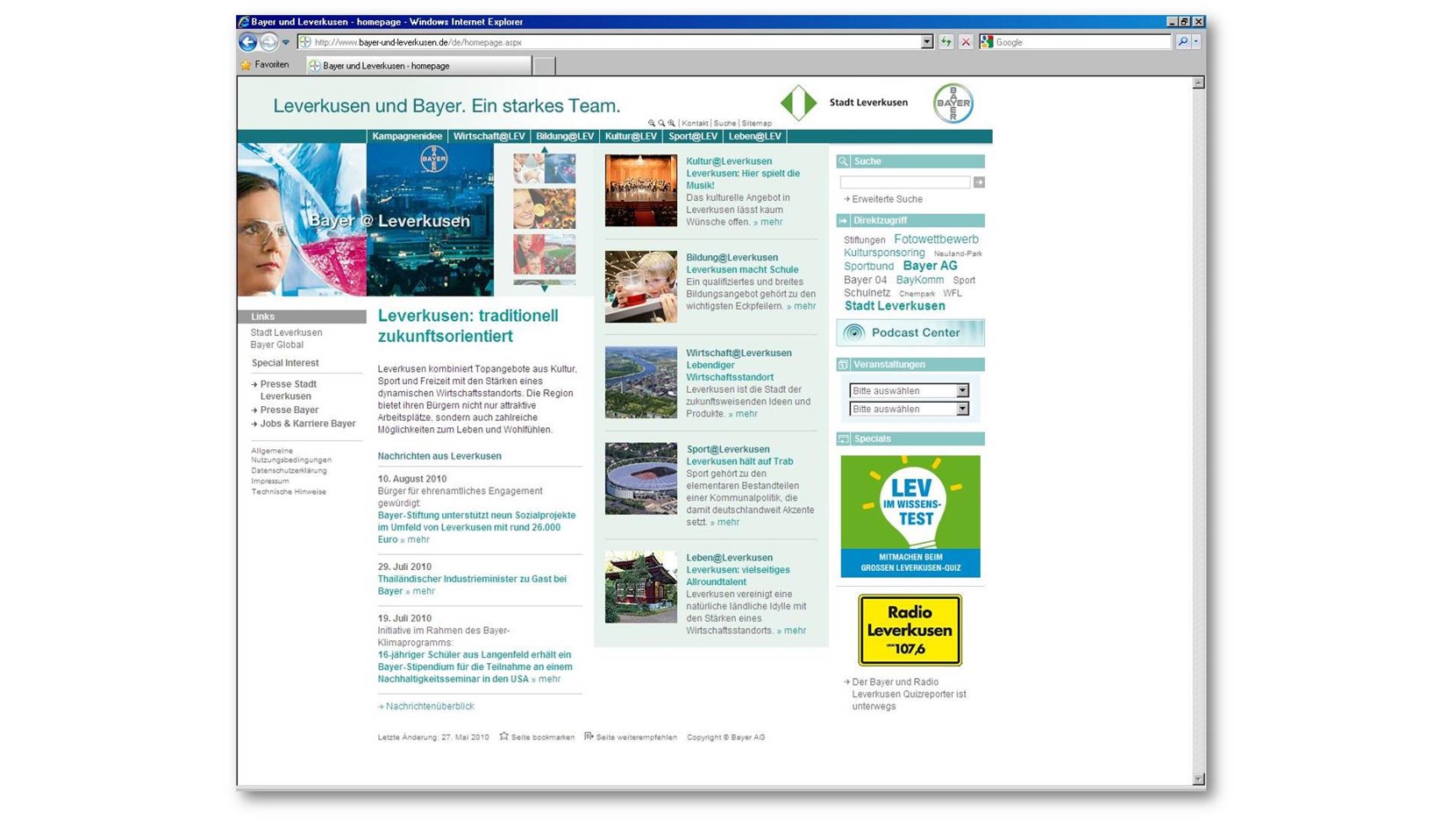Click the Stadt Leverkusen tag in Direktzugriff

point(895,306)
